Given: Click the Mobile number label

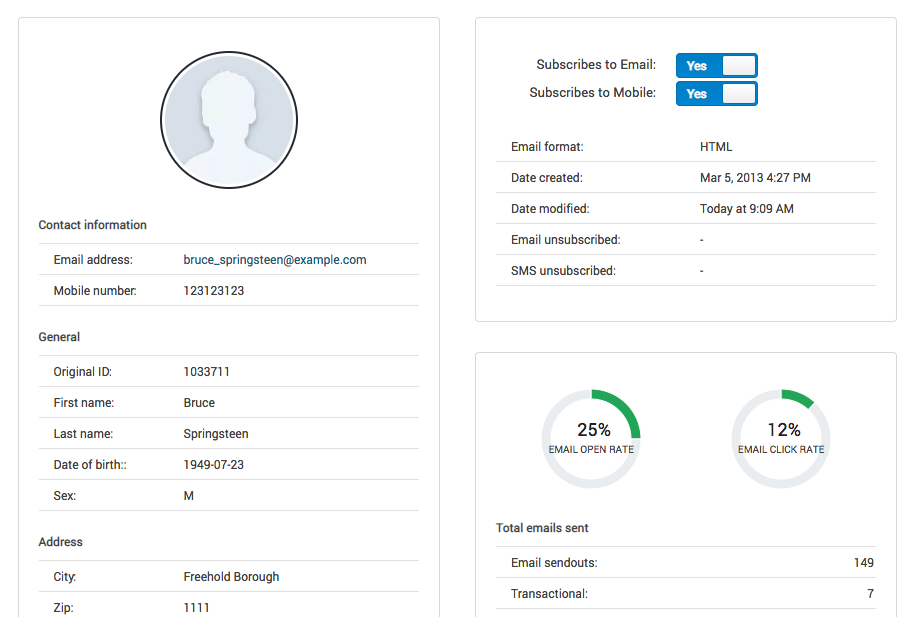Looking at the screenshot, I should click(95, 291).
